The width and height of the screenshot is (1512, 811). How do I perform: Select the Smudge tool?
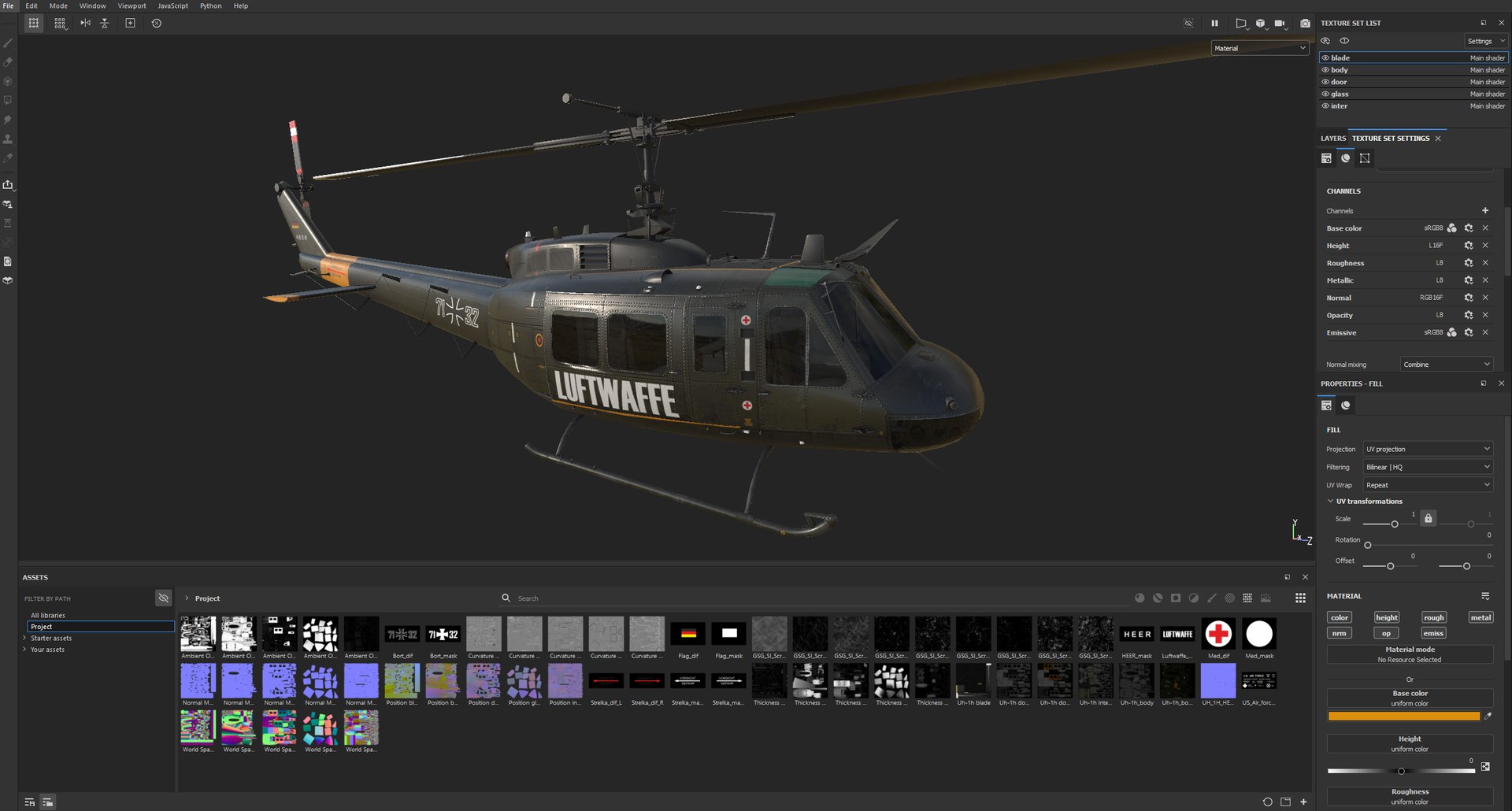tap(8, 120)
